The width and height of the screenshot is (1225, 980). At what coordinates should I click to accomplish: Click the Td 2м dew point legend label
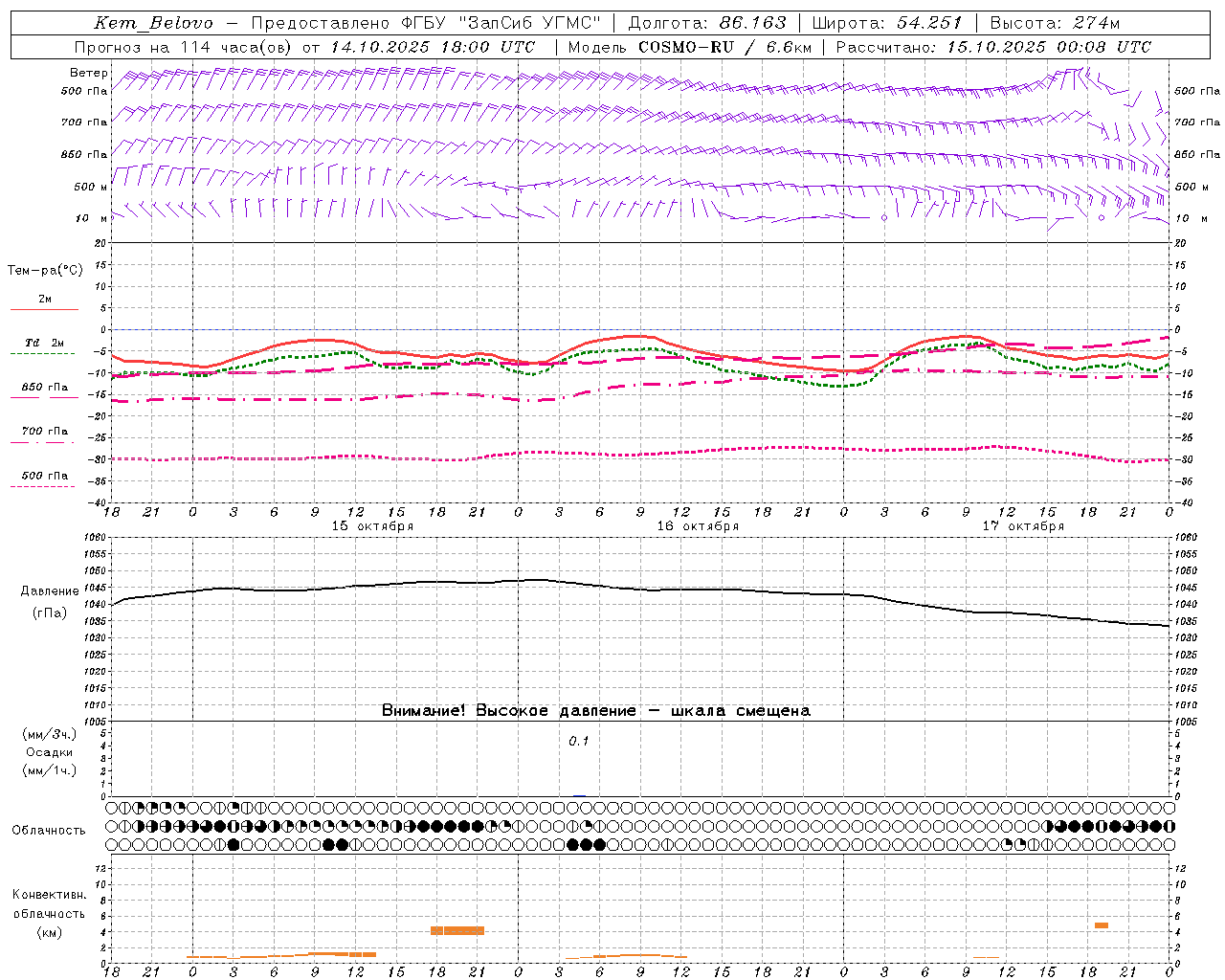45,343
